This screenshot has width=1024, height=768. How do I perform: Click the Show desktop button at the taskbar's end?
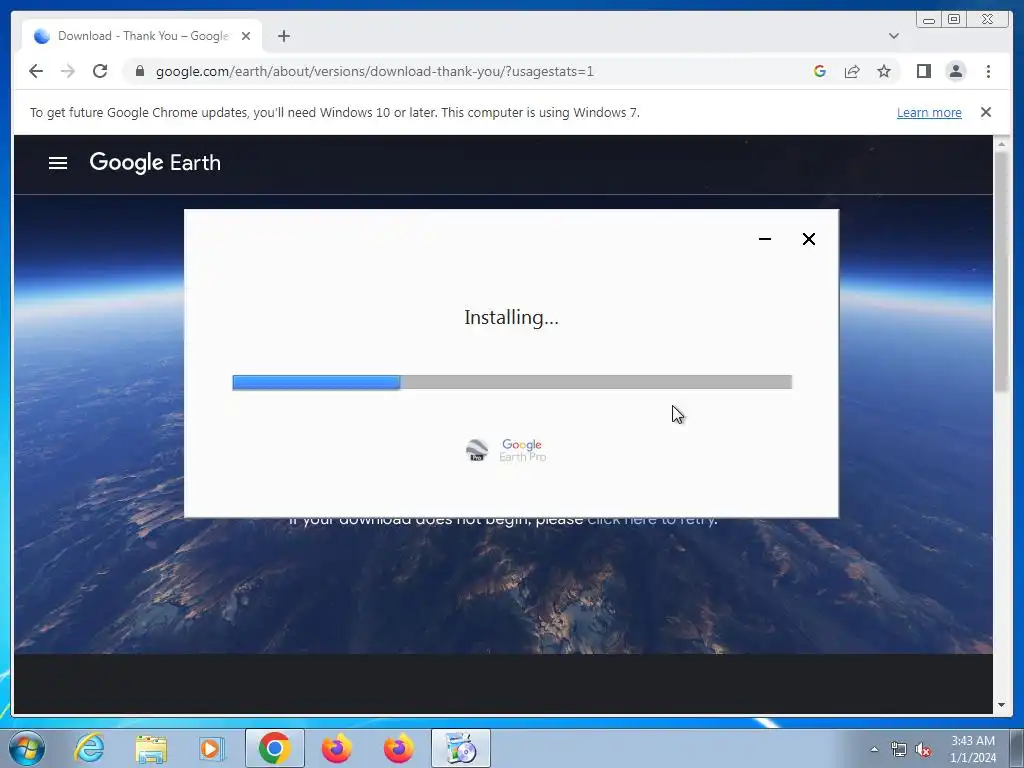point(1017,749)
